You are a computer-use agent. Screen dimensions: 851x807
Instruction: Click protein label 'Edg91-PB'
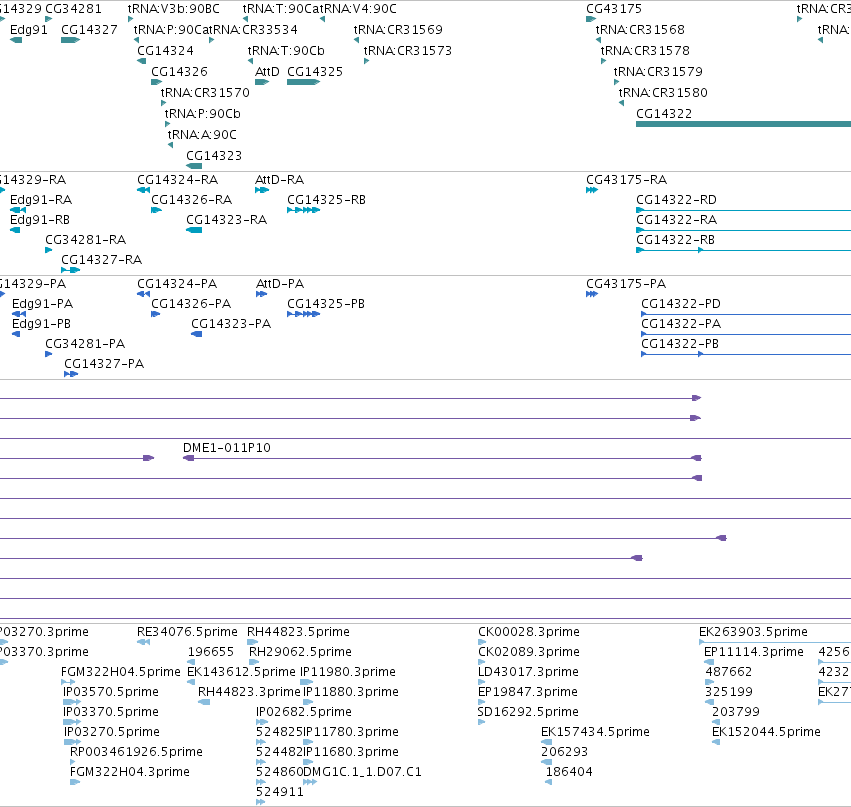pos(41,324)
